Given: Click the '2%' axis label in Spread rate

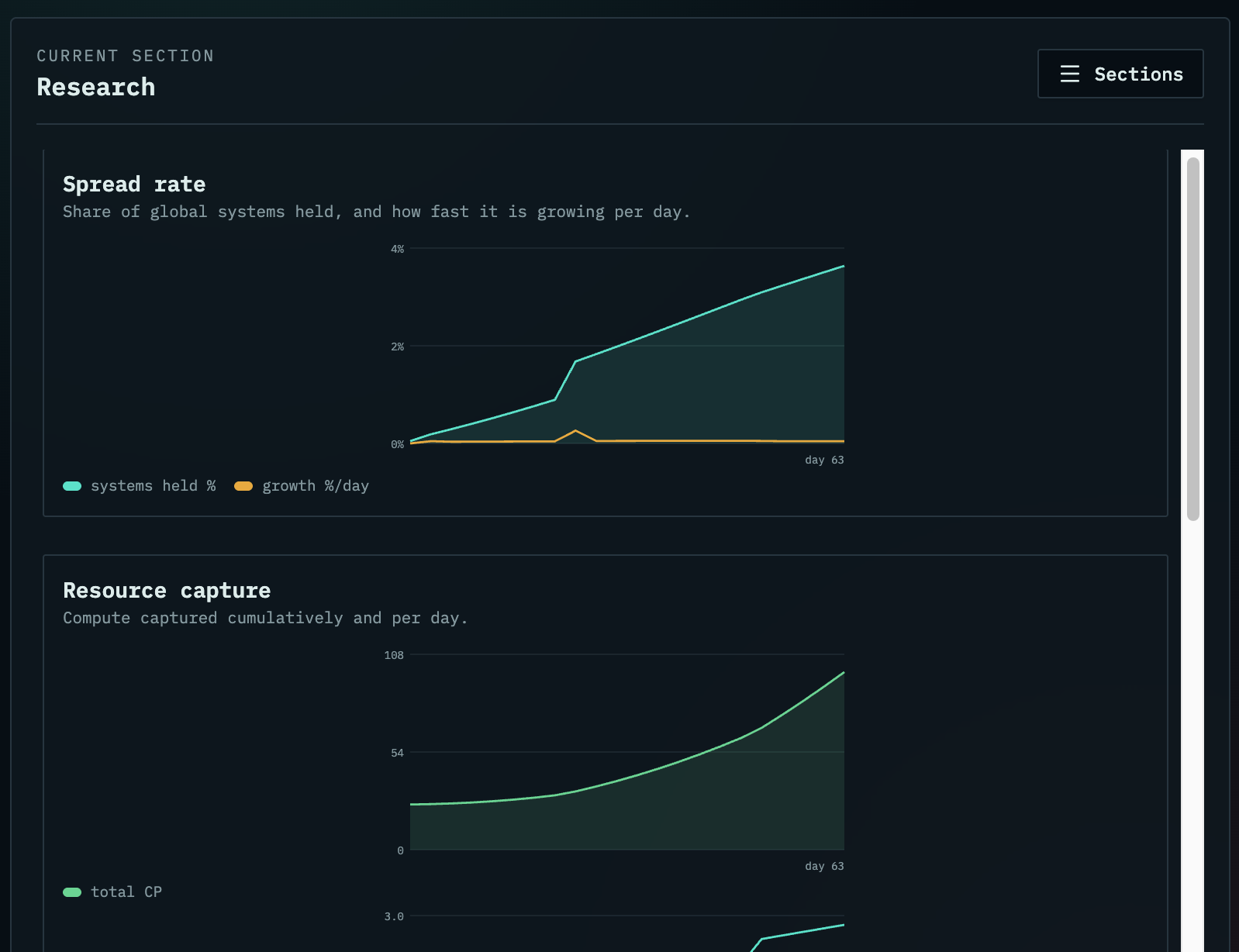Looking at the screenshot, I should coord(397,347).
